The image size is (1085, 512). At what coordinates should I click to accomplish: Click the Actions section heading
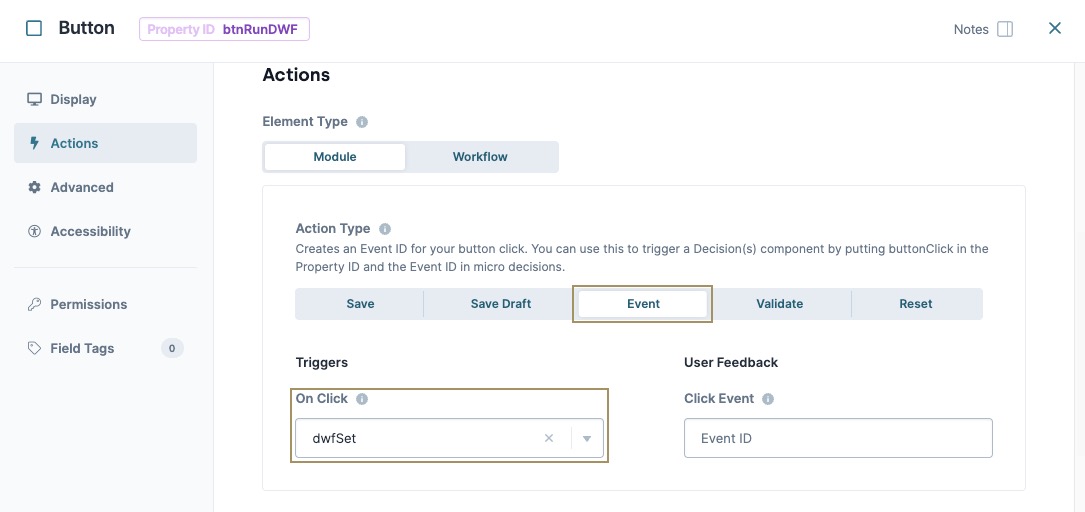click(x=296, y=75)
